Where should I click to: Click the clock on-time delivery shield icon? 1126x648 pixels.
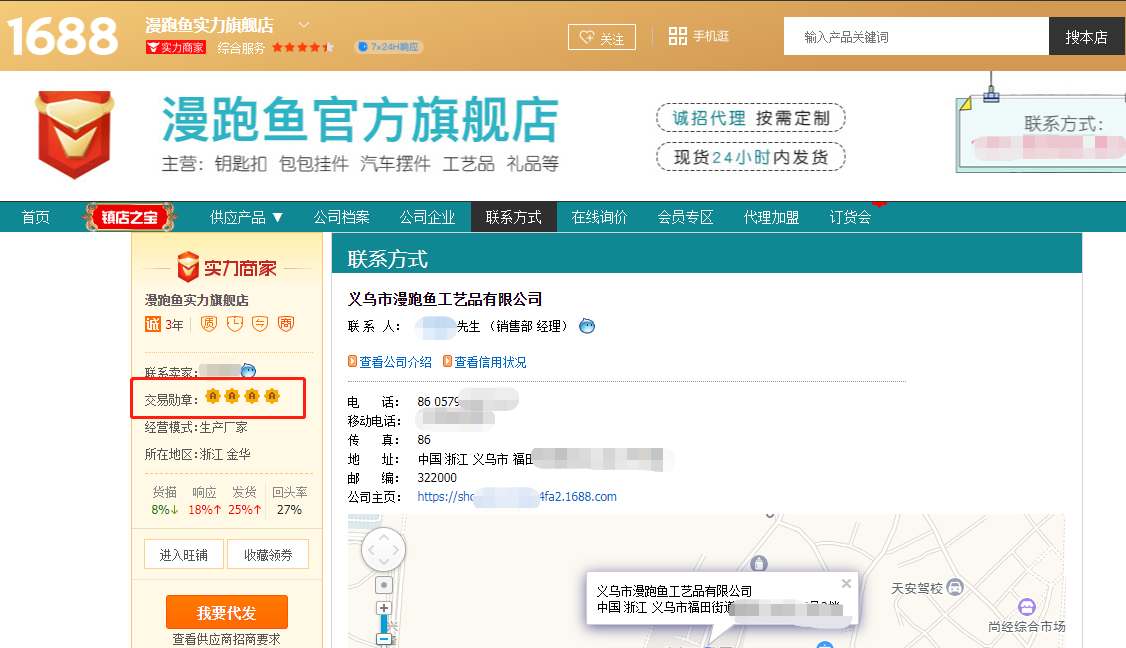(235, 324)
